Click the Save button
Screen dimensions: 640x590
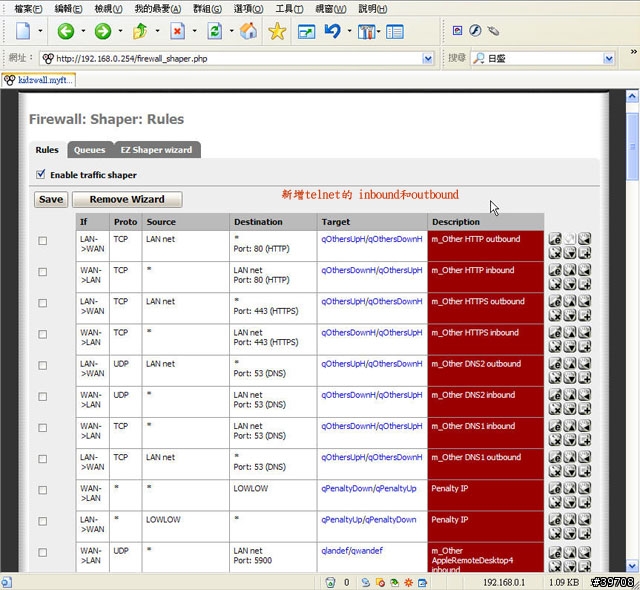pos(51,200)
